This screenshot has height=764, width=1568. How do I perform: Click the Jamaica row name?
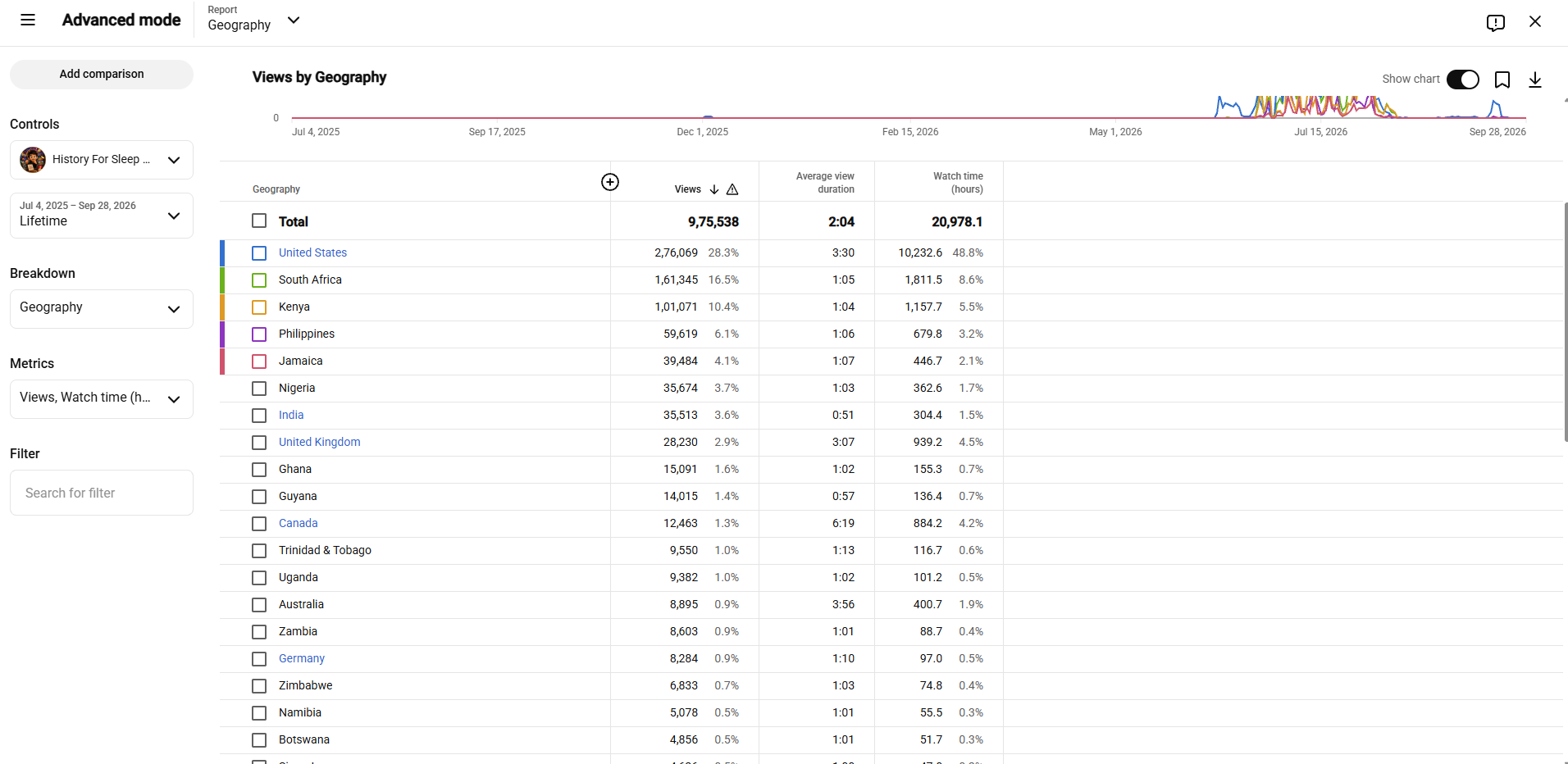pos(300,361)
